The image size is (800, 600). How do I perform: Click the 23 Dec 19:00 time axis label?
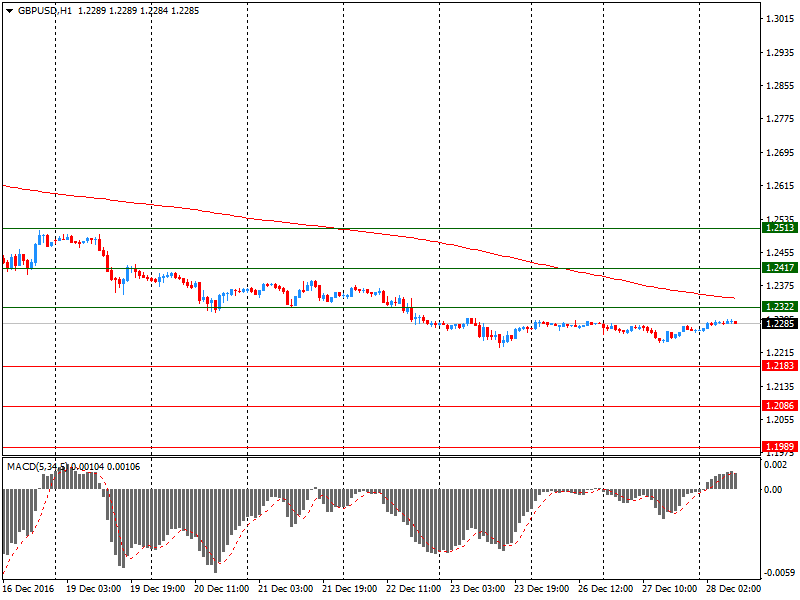click(541, 589)
